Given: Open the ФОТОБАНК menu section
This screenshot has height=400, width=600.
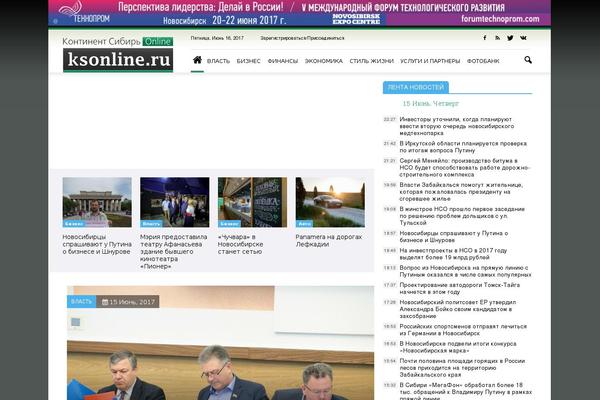Looking at the screenshot, I should point(483,61).
